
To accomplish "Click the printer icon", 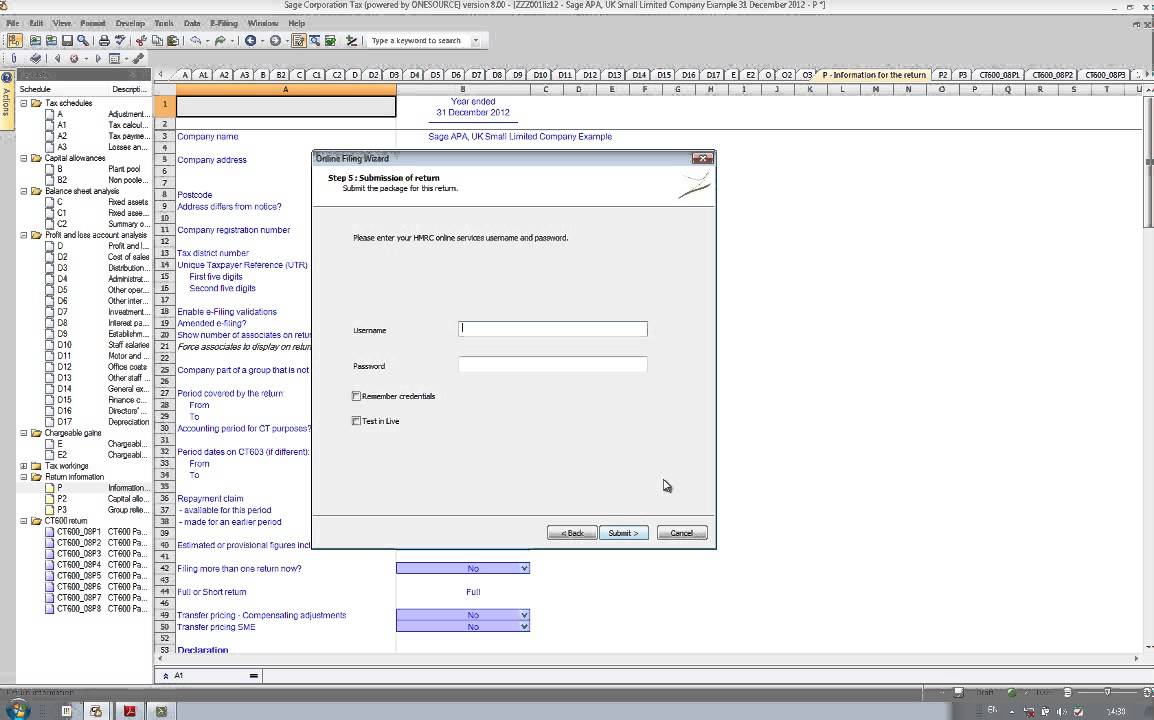I will click(104, 40).
